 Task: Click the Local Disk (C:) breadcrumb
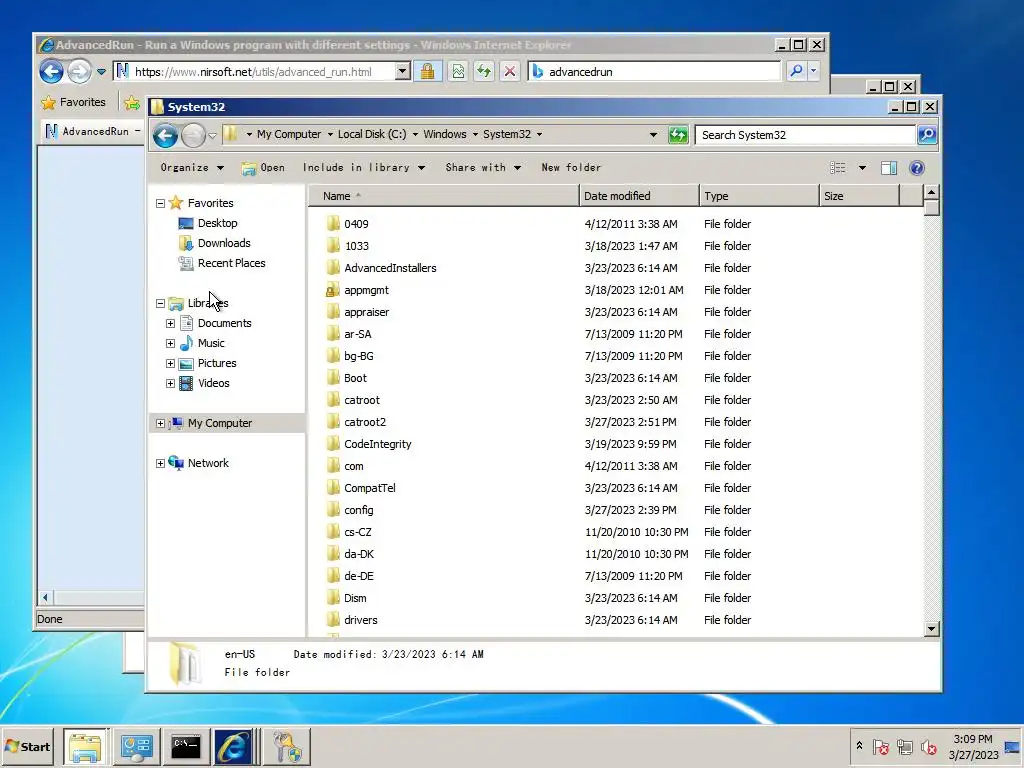coord(372,135)
